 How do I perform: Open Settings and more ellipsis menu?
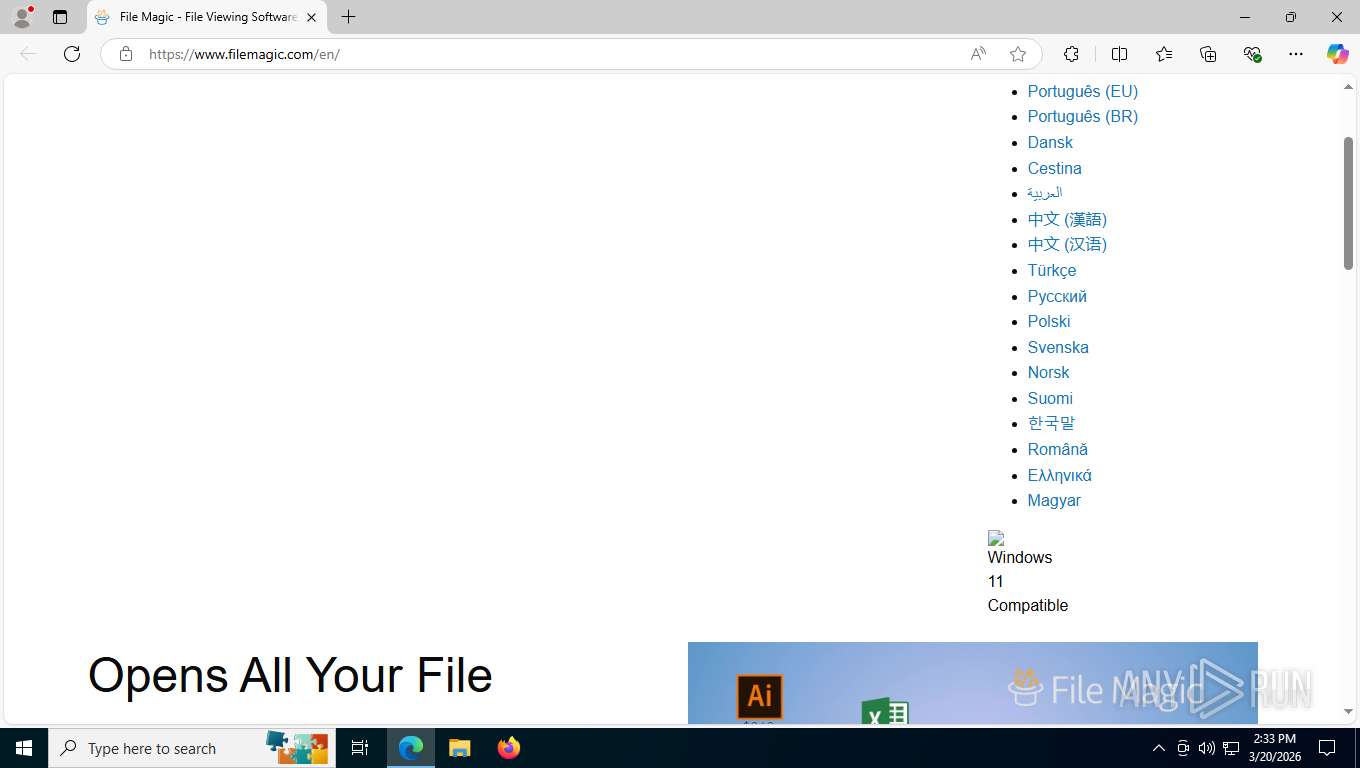pos(1296,54)
